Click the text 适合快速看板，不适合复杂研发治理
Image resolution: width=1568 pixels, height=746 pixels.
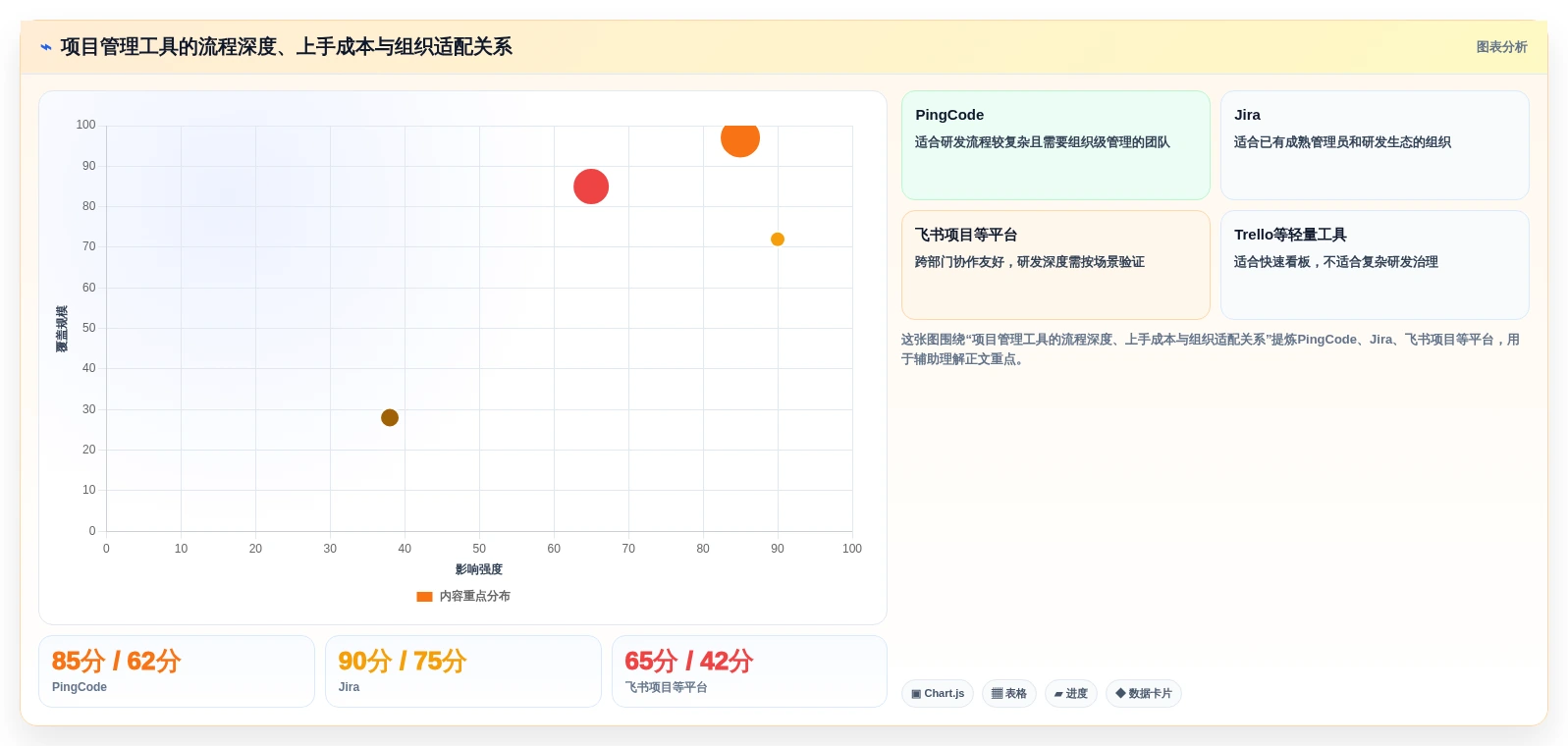(1336, 262)
